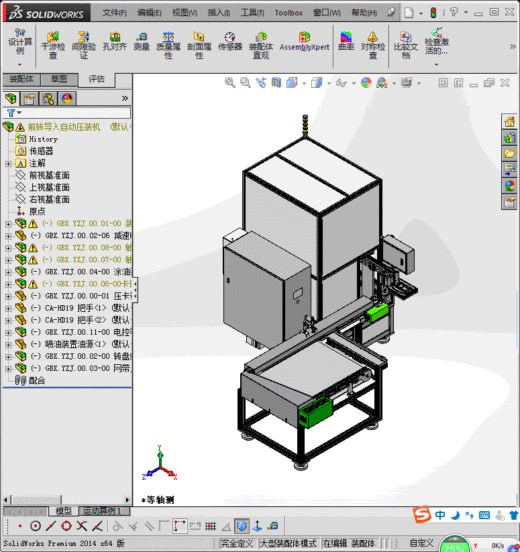
Task: Open File Explorer folder in task pane
Action: [x=509, y=153]
